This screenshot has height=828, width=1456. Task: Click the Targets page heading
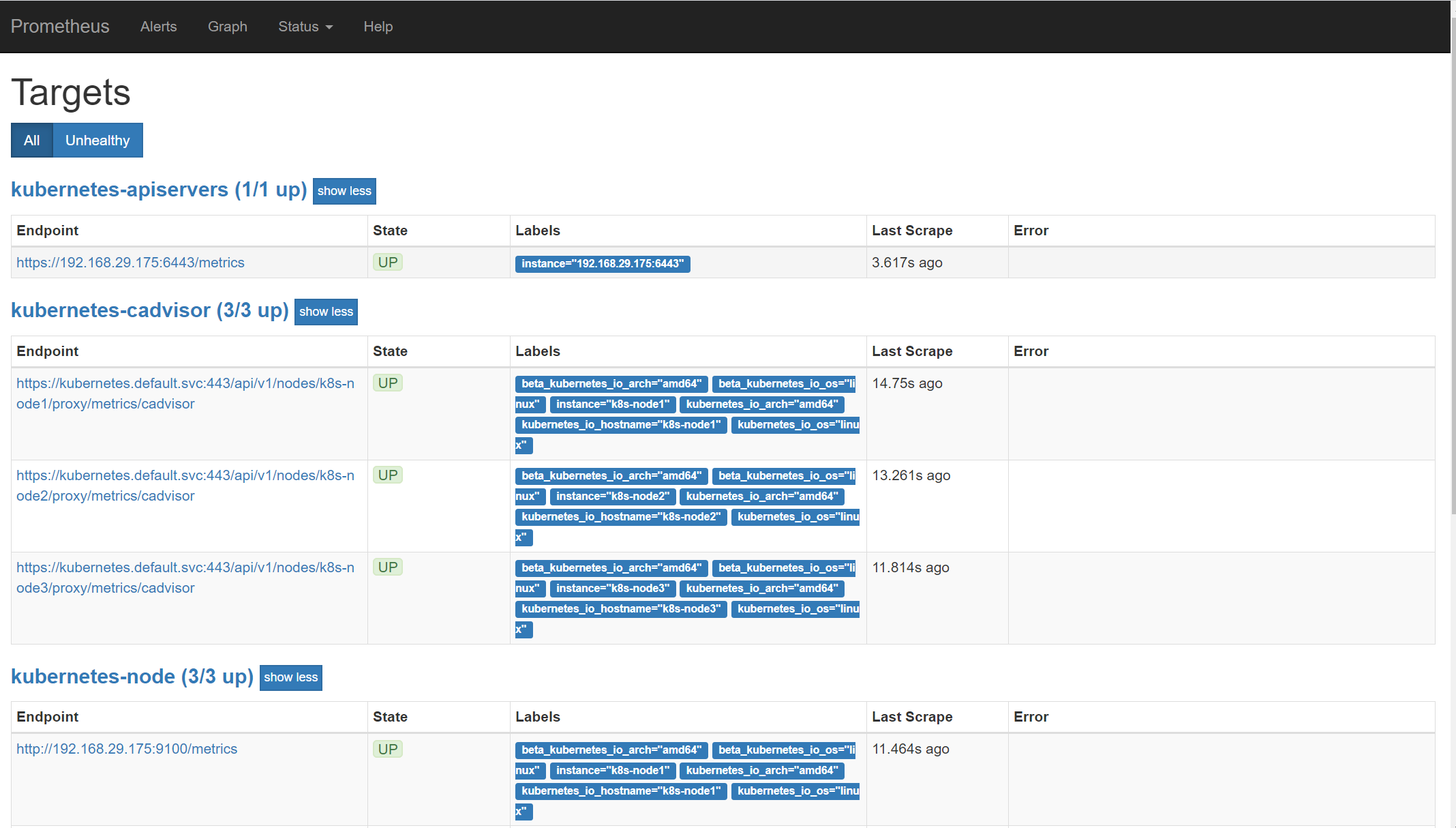coord(71,92)
